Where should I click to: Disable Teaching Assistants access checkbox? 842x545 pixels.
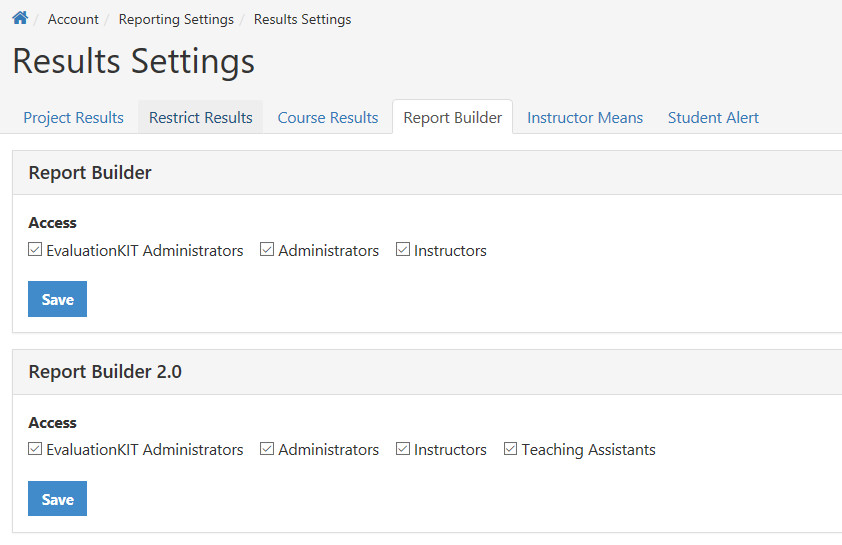point(510,448)
